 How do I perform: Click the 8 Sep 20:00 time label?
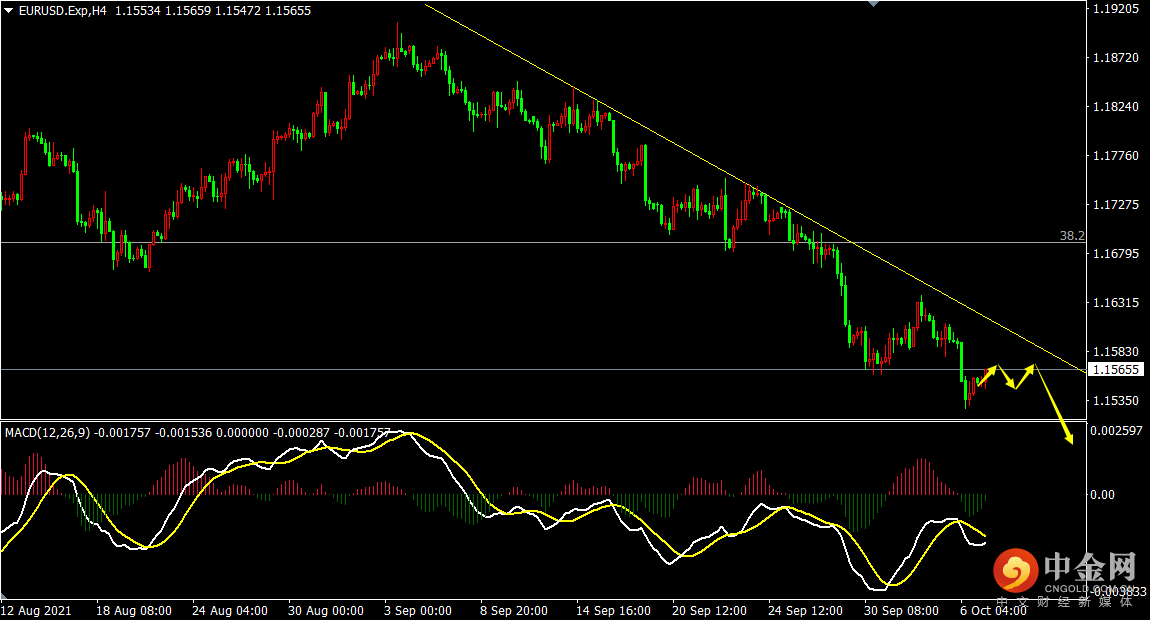[514, 610]
